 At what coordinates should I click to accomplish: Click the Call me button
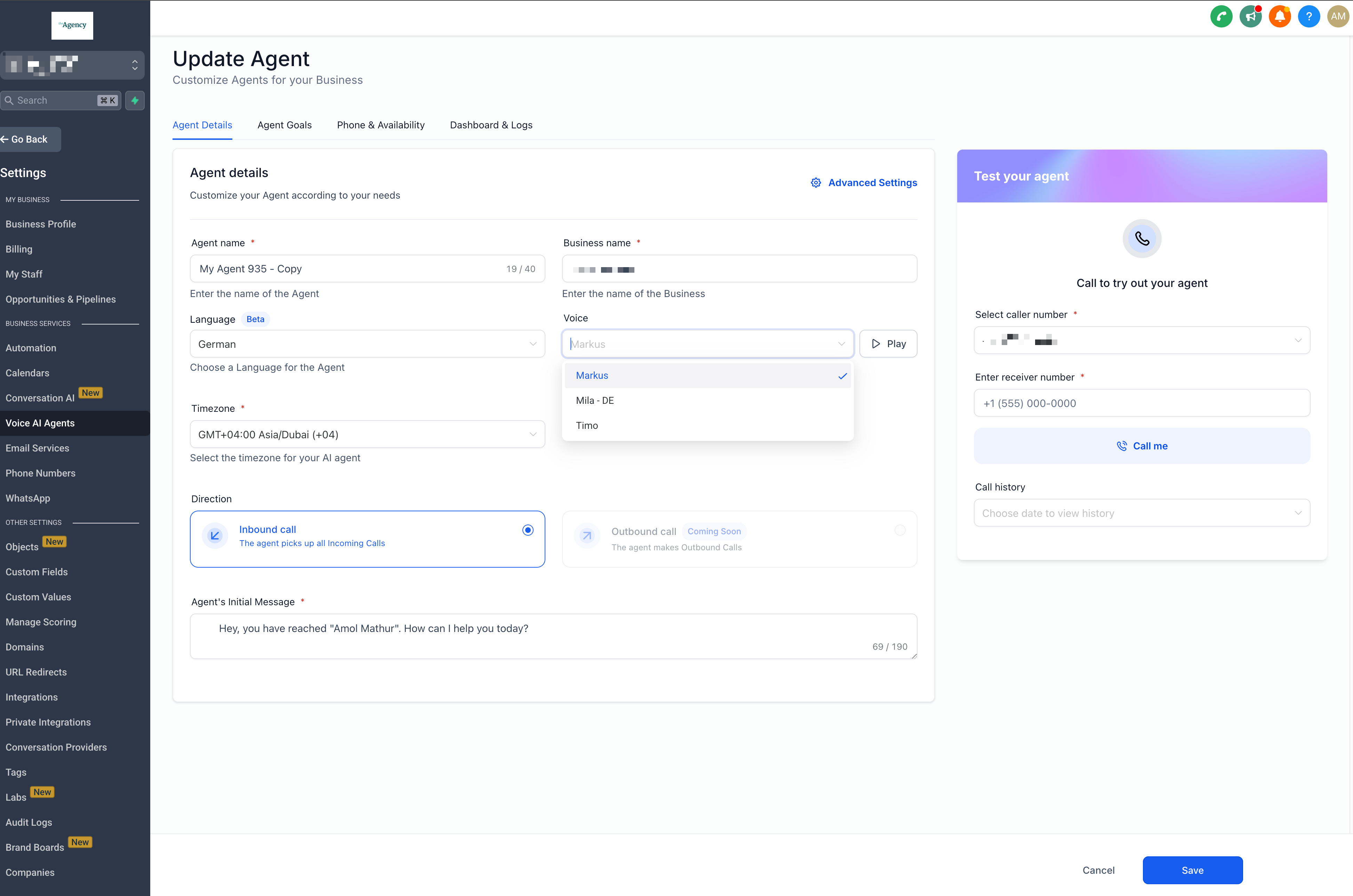(x=1142, y=446)
